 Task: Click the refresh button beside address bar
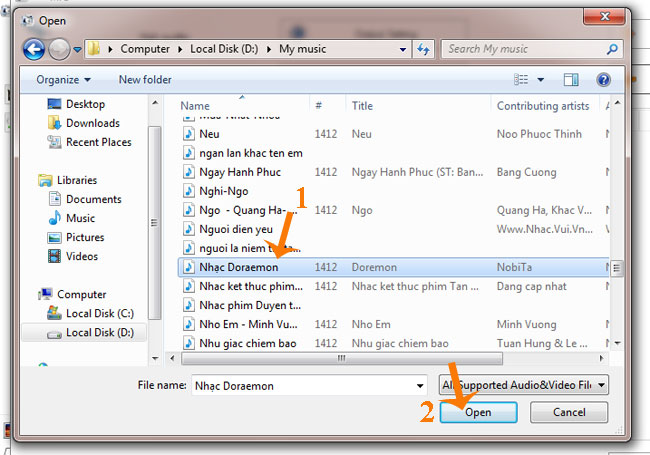pyautogui.click(x=423, y=49)
